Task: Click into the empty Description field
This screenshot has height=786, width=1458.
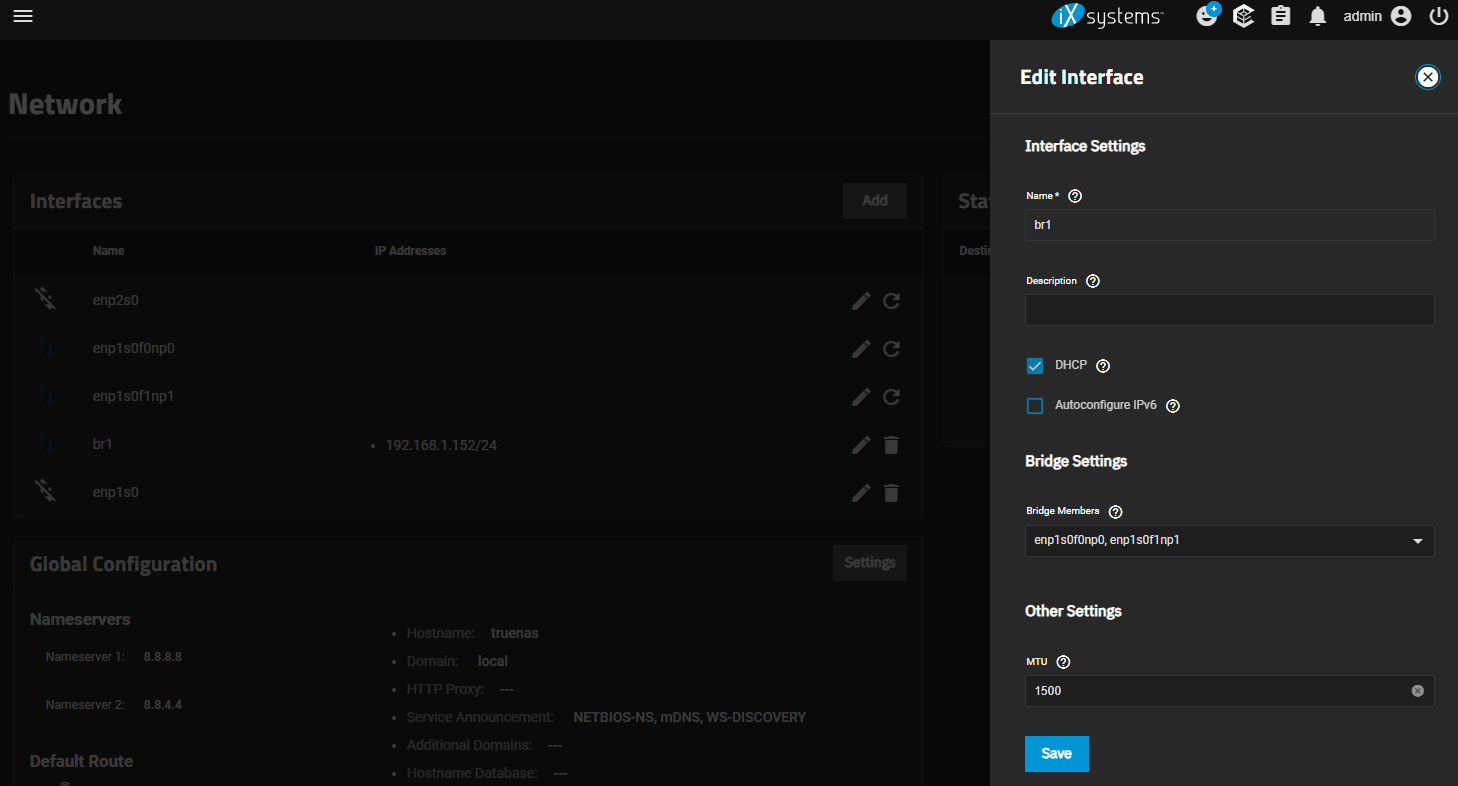Action: click(x=1230, y=310)
